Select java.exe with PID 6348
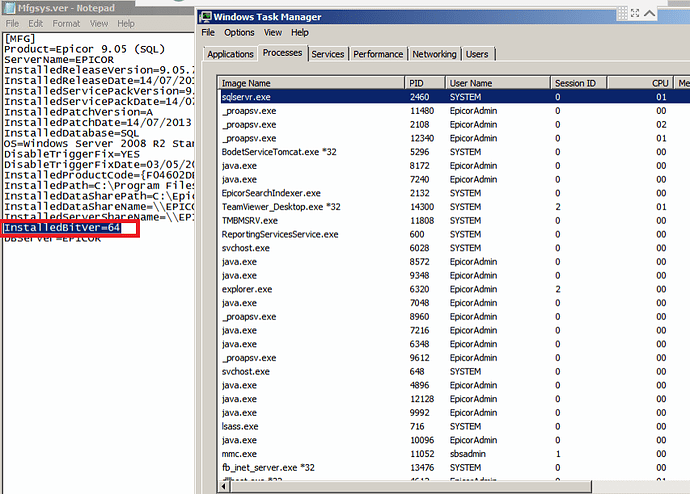The width and height of the screenshot is (690, 494). (455, 344)
